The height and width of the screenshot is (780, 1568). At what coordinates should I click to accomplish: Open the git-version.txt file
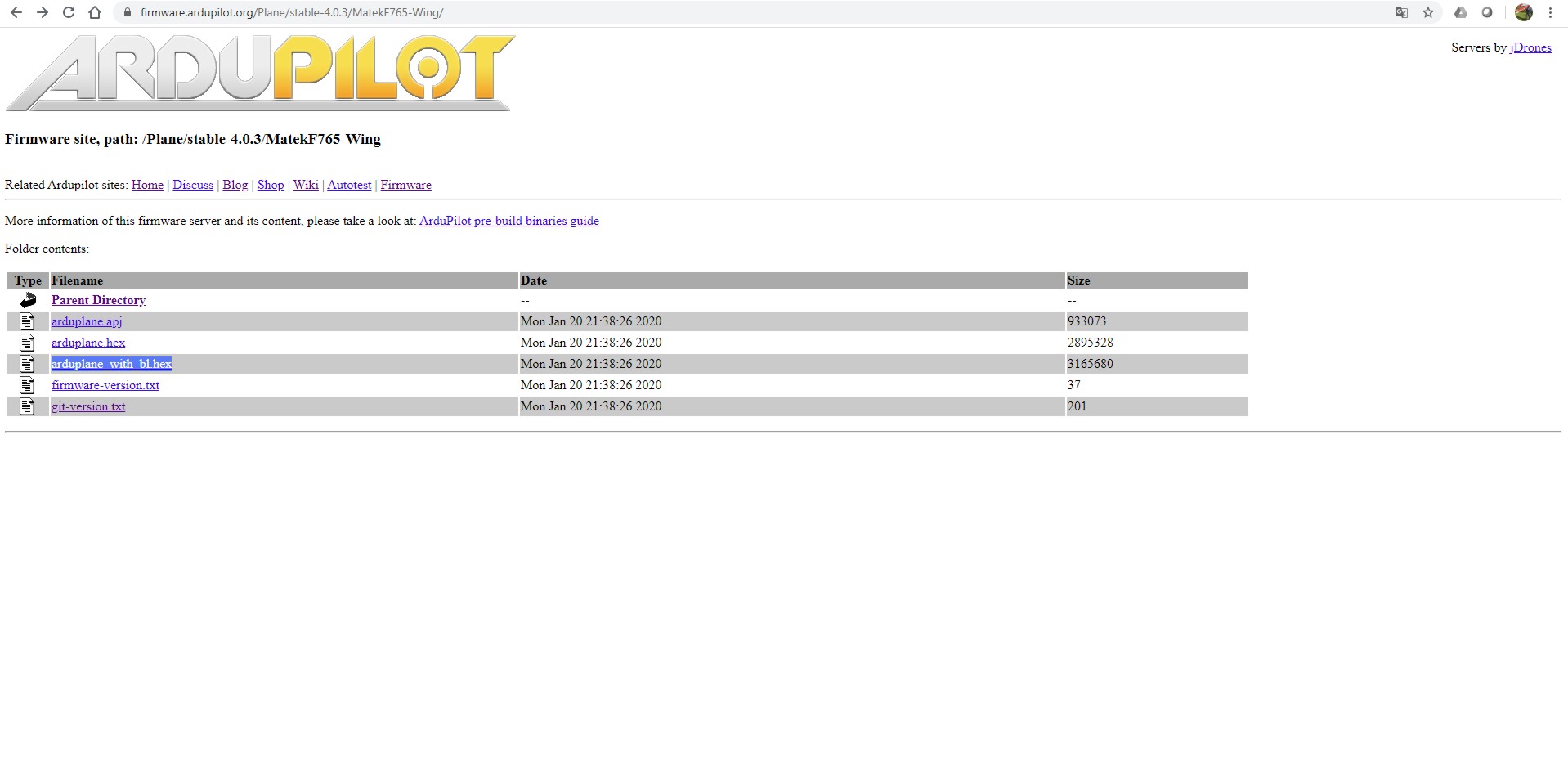tap(88, 406)
